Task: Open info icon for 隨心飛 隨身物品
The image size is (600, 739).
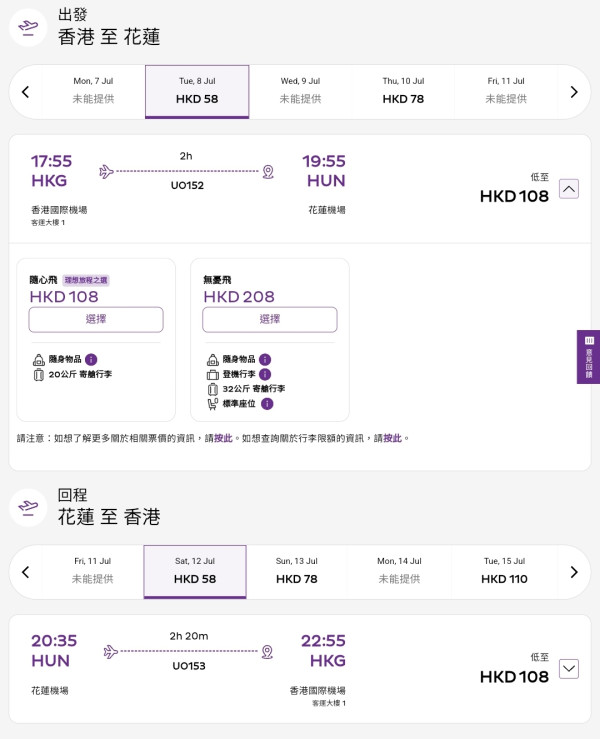Action: (x=91, y=360)
